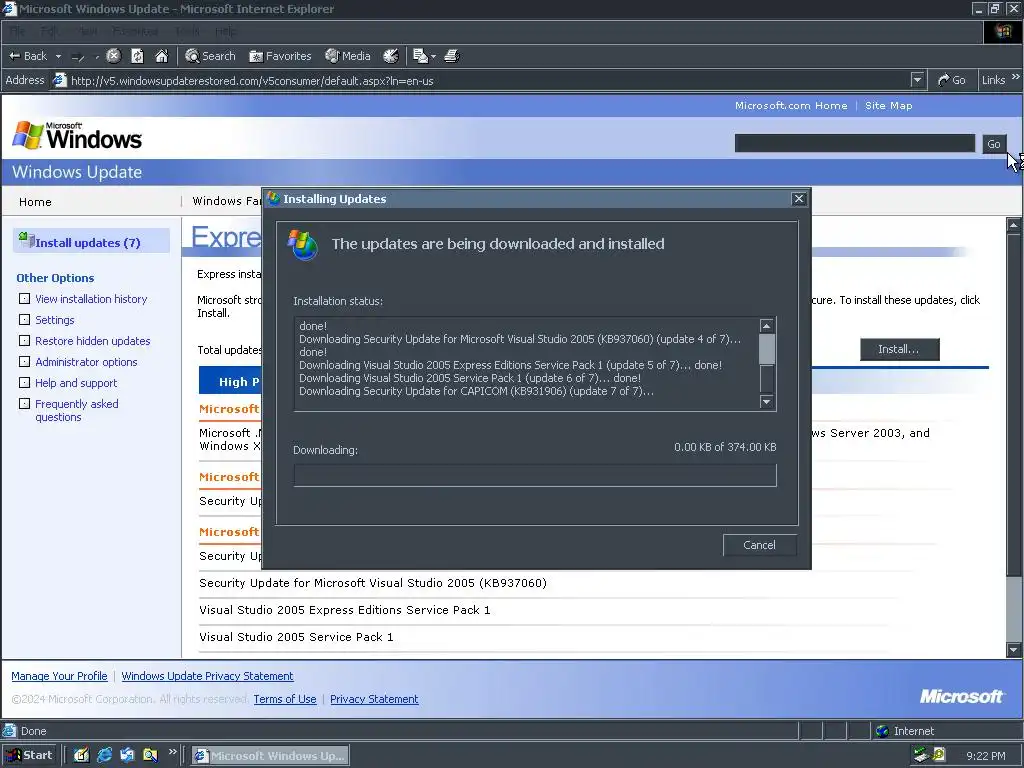Screen dimensions: 1024x768
Task: Launch Internet Explorer from quick launch
Action: point(104,755)
